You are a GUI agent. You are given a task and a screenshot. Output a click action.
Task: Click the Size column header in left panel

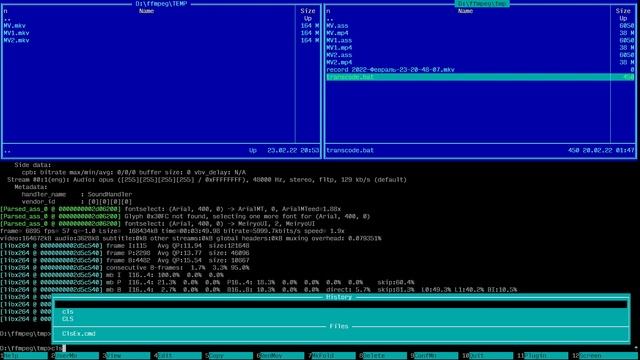[308, 11]
